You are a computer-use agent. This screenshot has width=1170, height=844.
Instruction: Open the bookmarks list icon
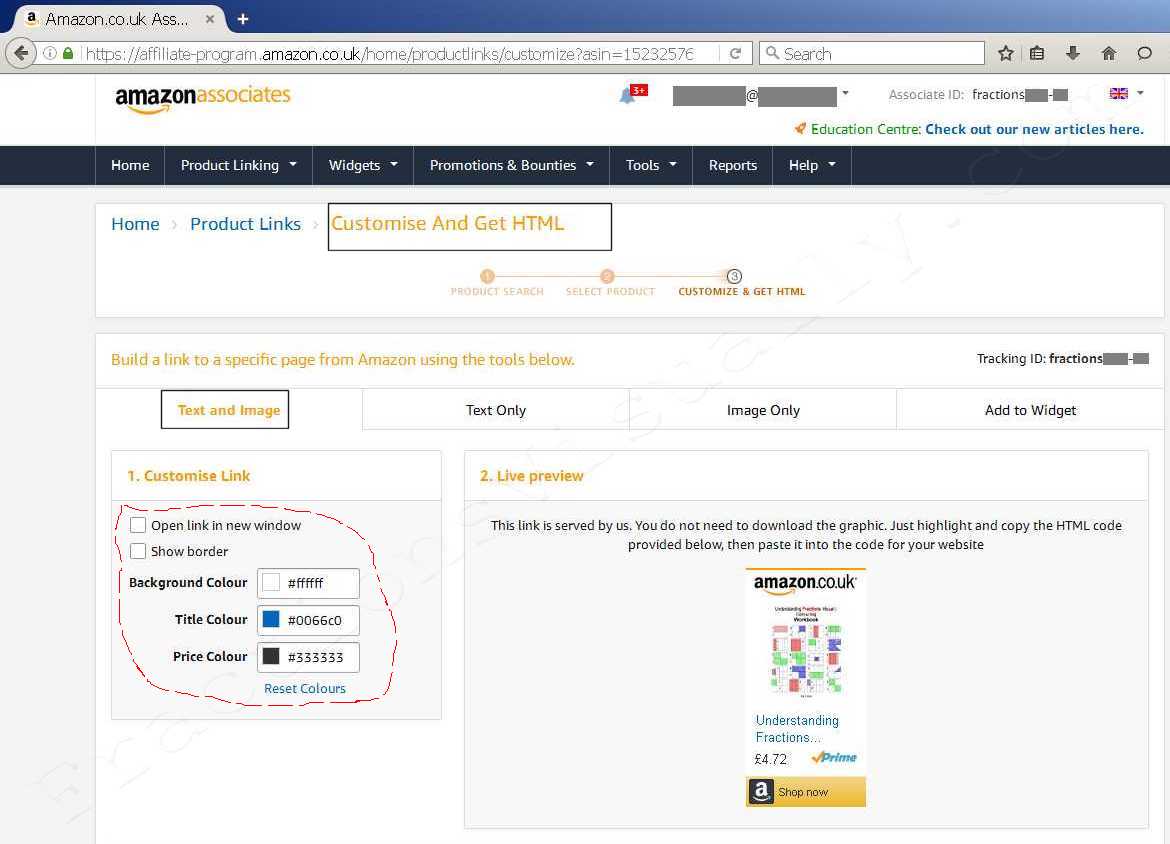coord(1037,54)
